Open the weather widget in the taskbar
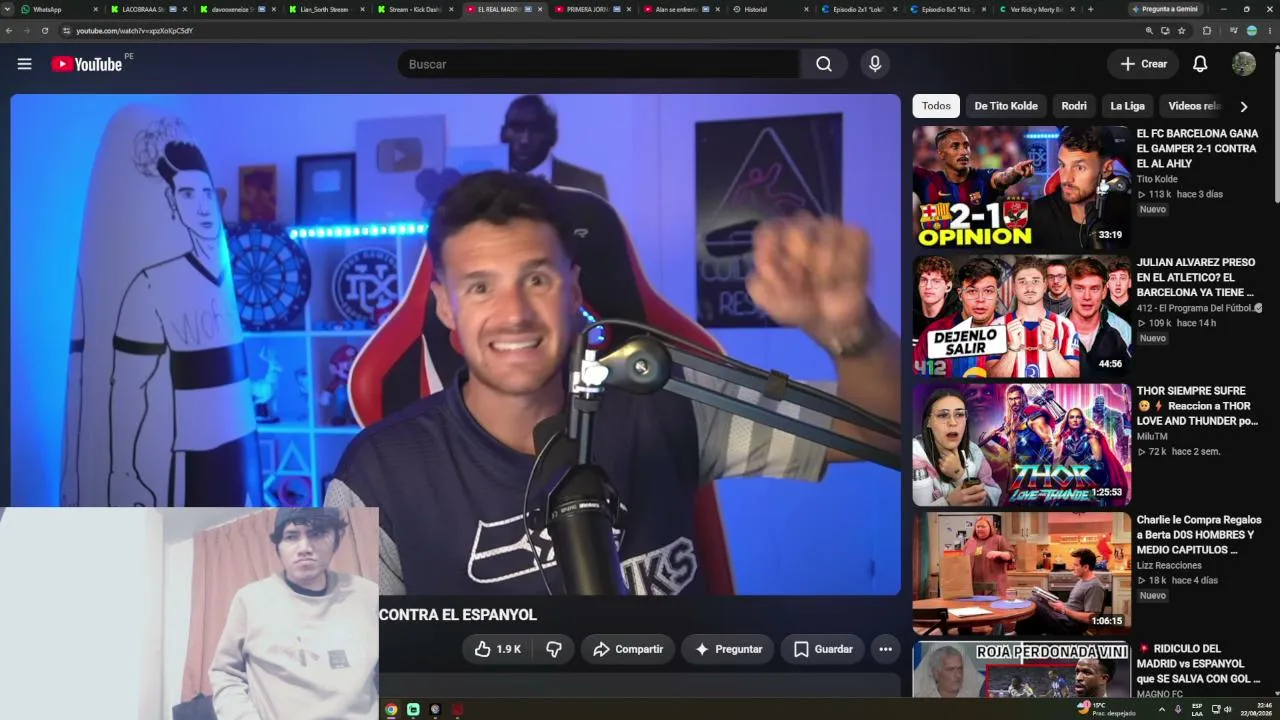Image resolution: width=1280 pixels, height=720 pixels. 1107,709
